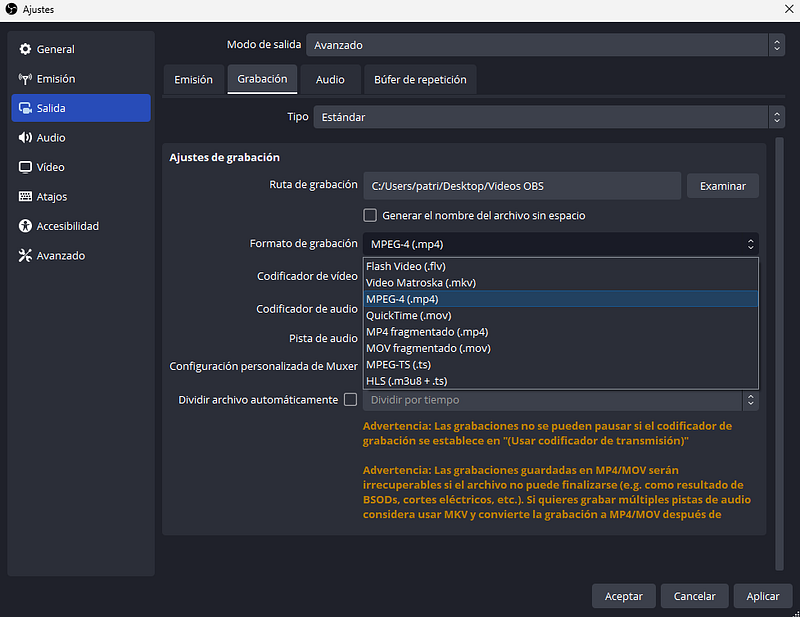Click the Ruta de grabación path field
The height and width of the screenshot is (617, 800).
coord(522,186)
